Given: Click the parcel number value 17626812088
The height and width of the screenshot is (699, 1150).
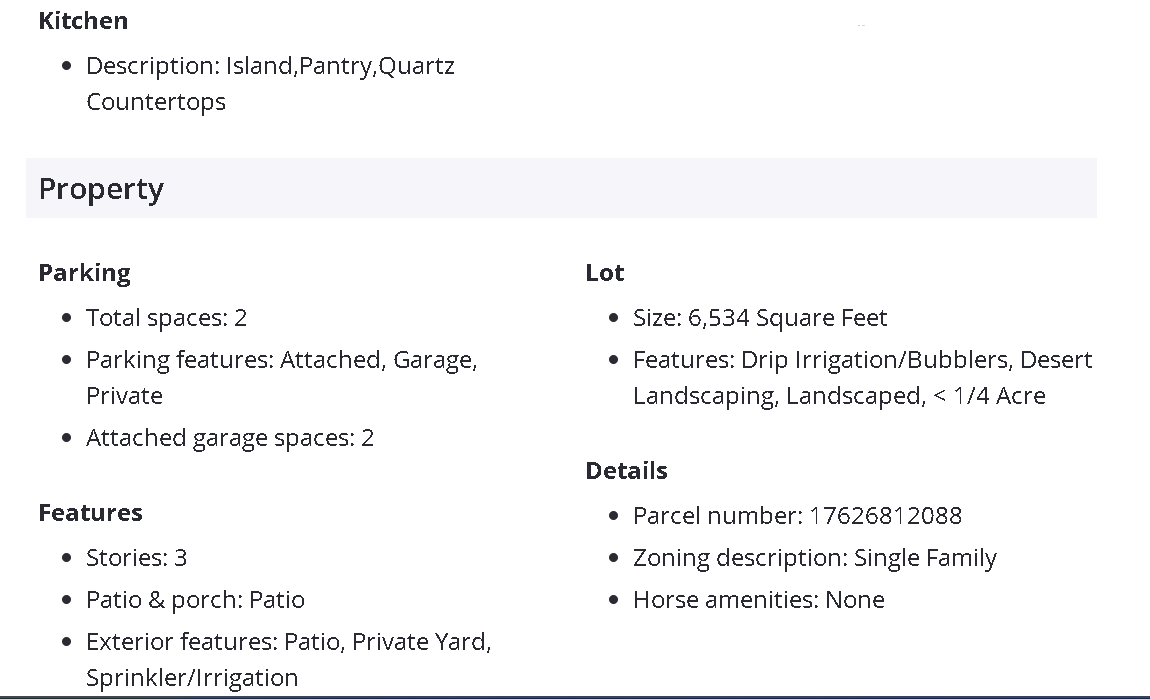Looking at the screenshot, I should [x=885, y=516].
